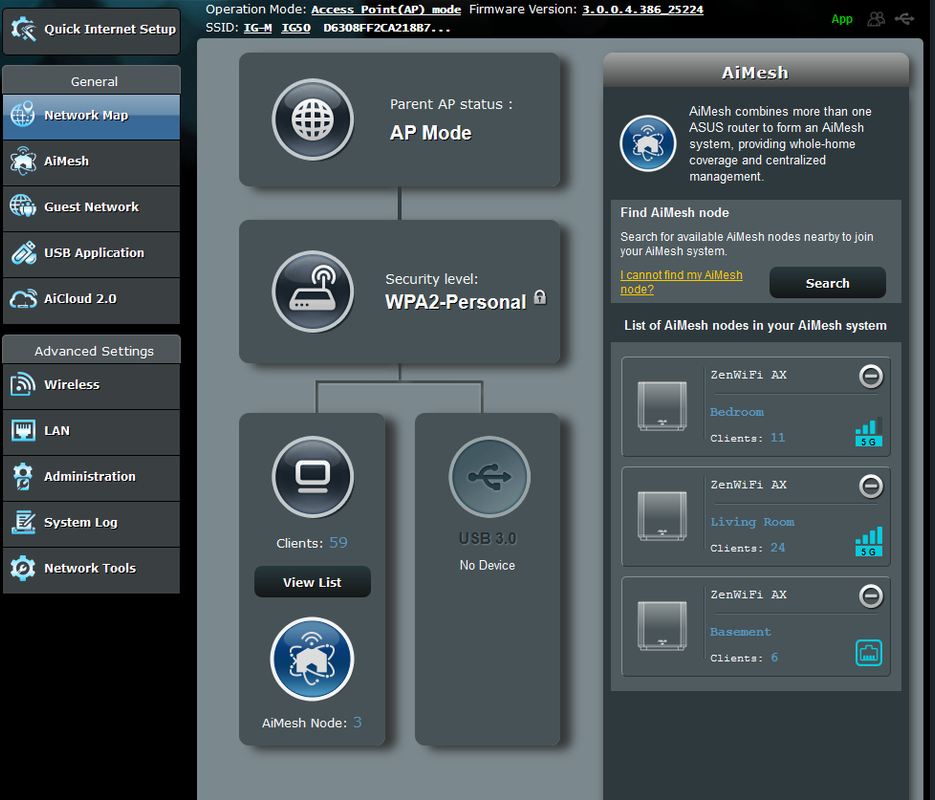Click the USB status icon in header

coord(904,19)
